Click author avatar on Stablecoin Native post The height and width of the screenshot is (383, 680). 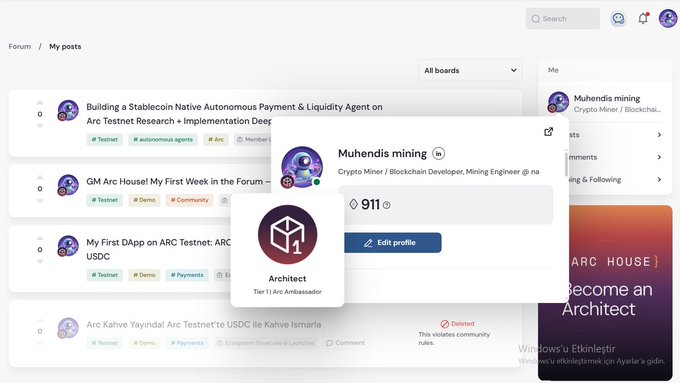tap(68, 110)
